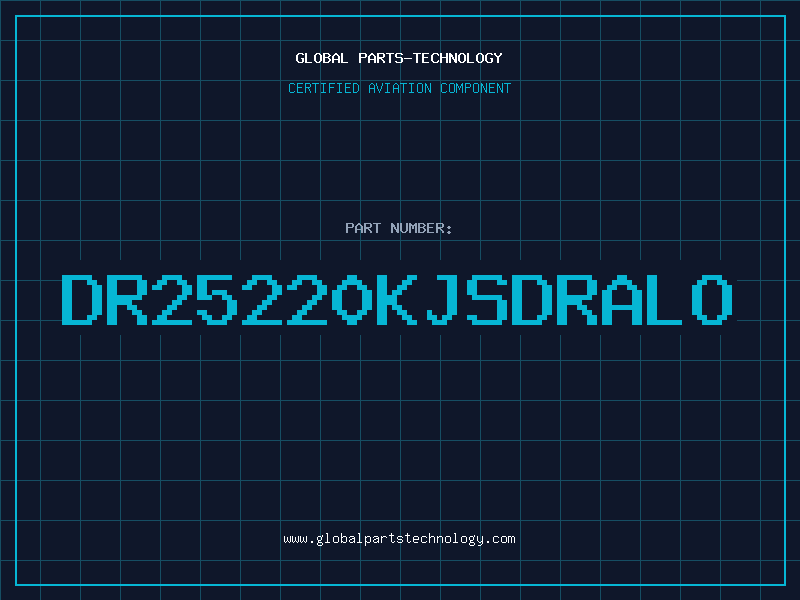This screenshot has width=800, height=600.
Task: Open the www.globalpartstechnology.com link
Action: (x=399, y=539)
